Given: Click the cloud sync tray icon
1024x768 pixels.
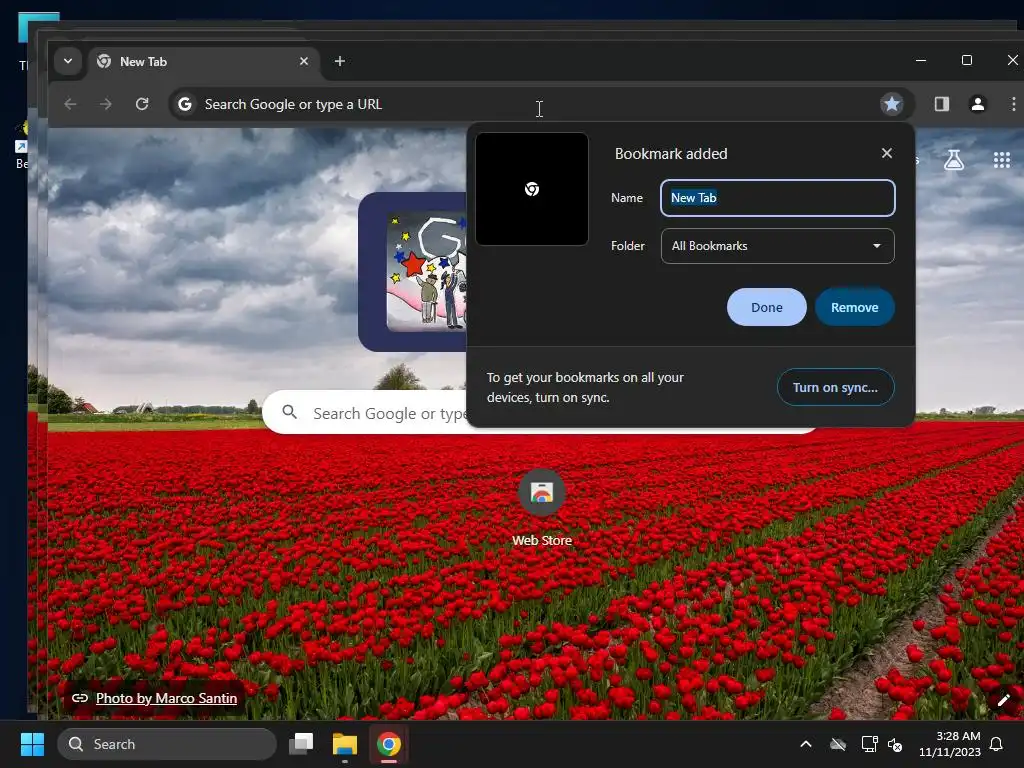Looking at the screenshot, I should coord(838,744).
